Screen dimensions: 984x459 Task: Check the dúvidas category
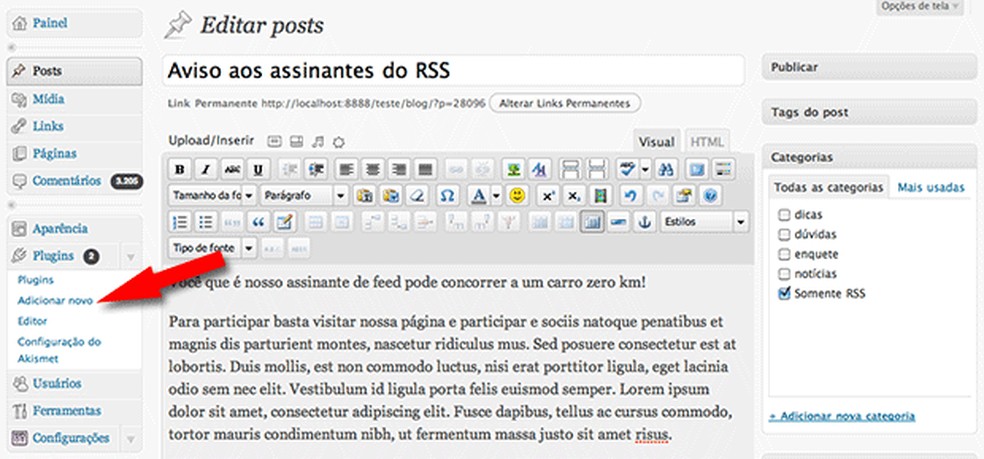coord(784,235)
